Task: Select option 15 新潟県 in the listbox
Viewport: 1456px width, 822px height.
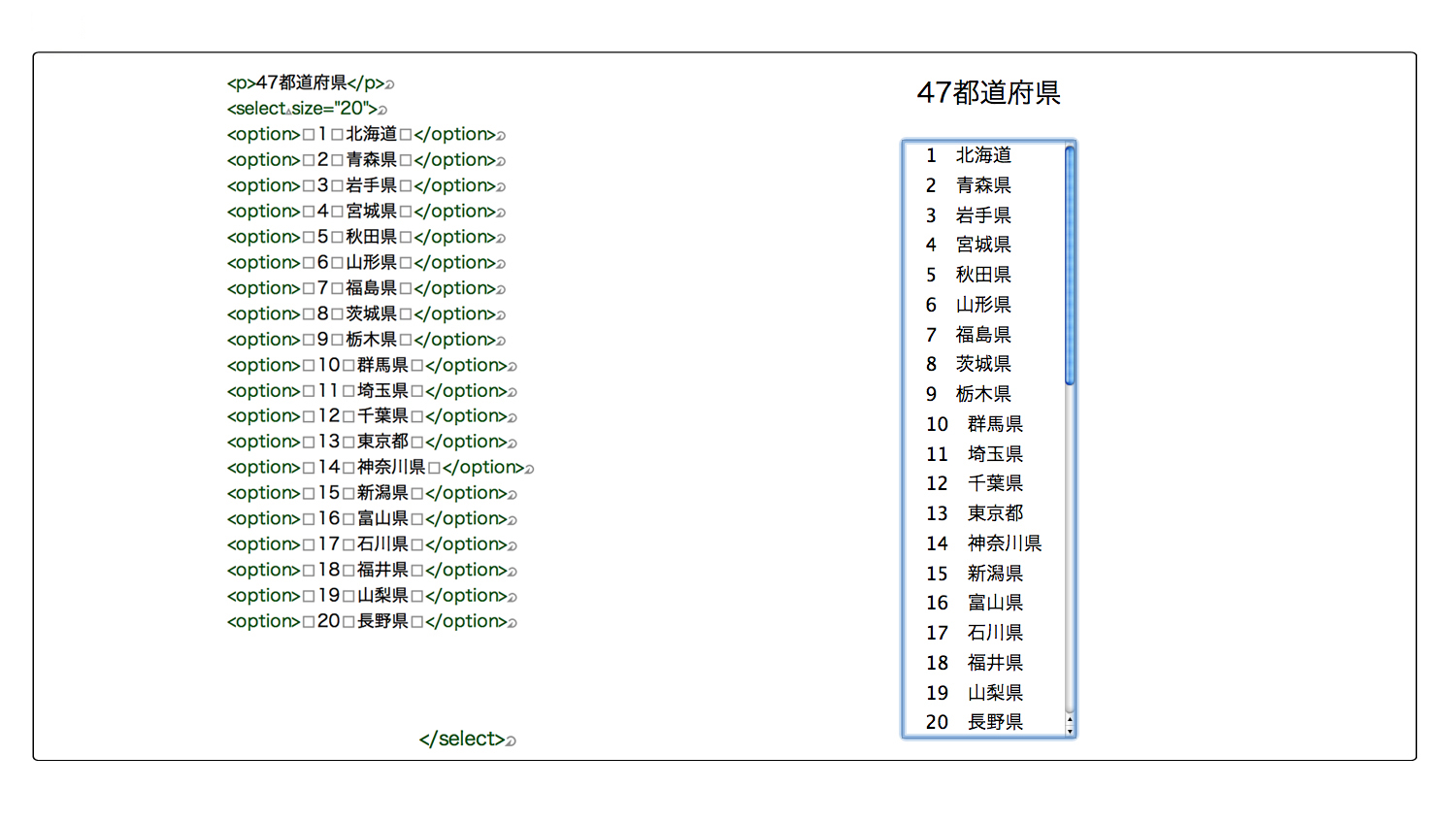Action: [983, 574]
